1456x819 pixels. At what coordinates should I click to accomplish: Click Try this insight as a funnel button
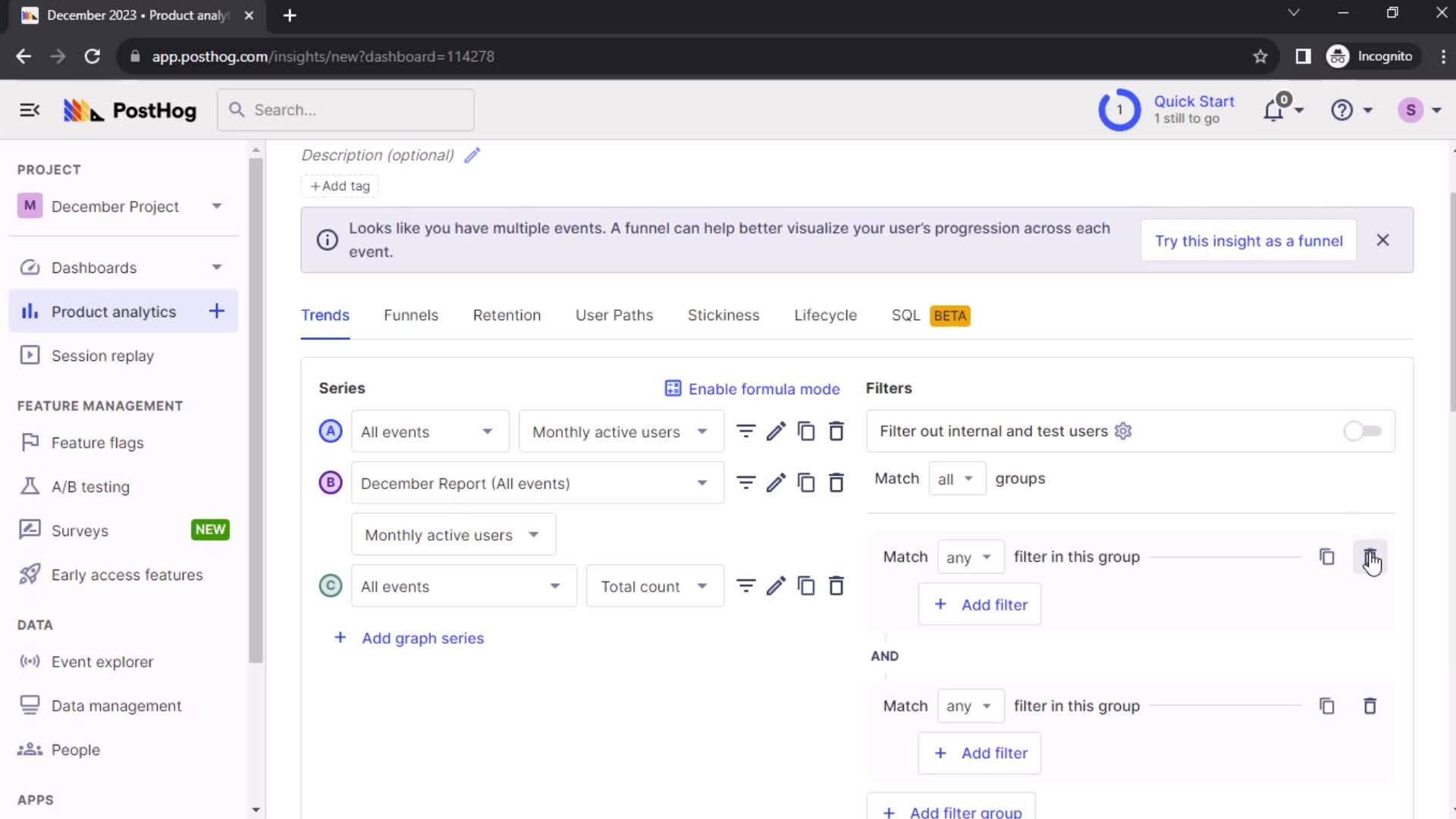[1249, 240]
